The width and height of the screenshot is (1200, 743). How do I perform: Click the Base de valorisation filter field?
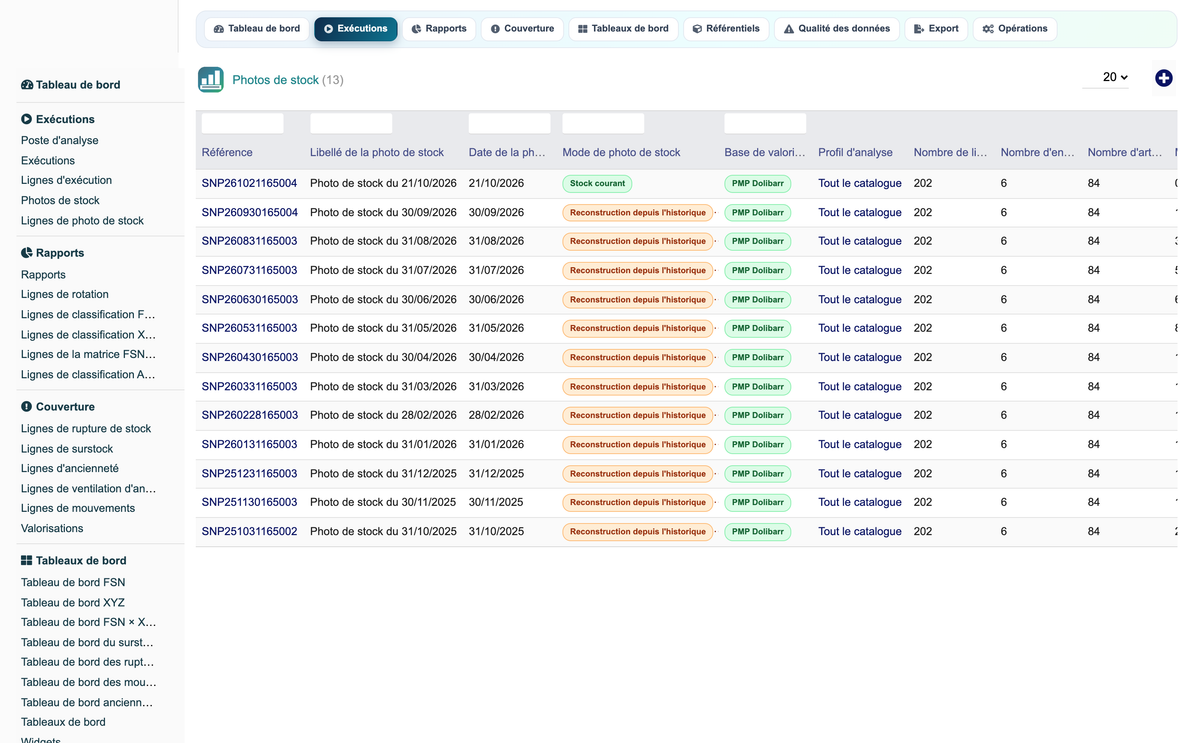(765, 123)
